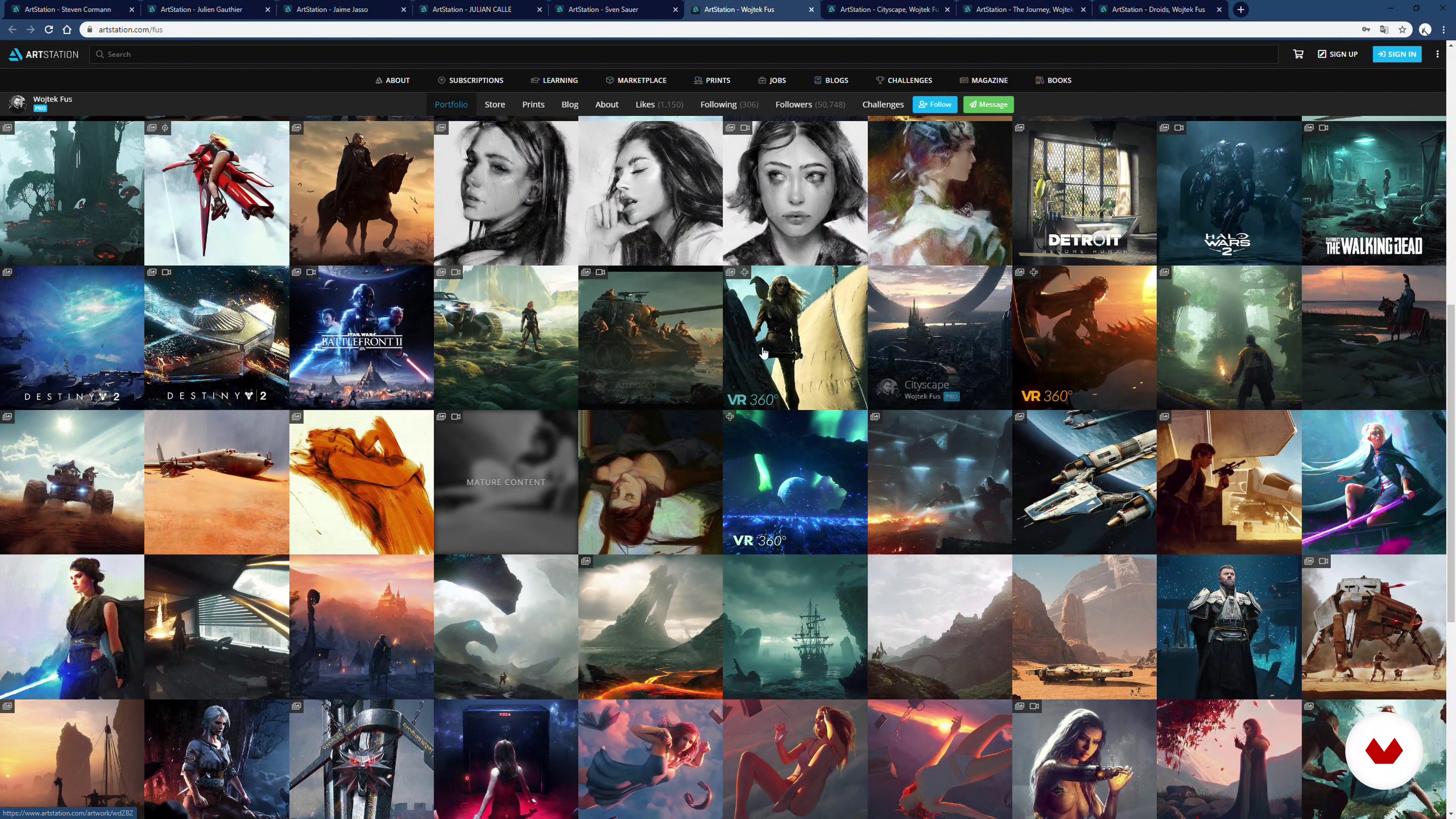Open the sailing ship in storm artwork
1456x819 pixels.
pos(795,627)
